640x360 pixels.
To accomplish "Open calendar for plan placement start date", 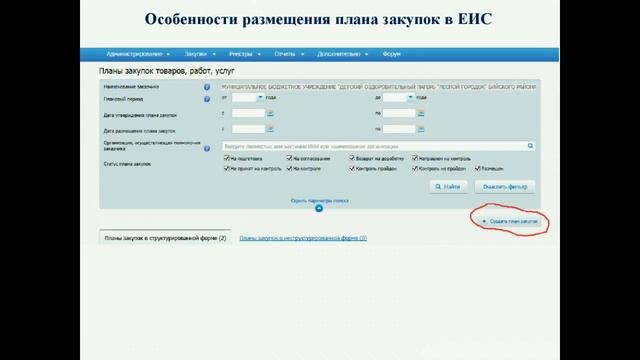I will click(270, 129).
